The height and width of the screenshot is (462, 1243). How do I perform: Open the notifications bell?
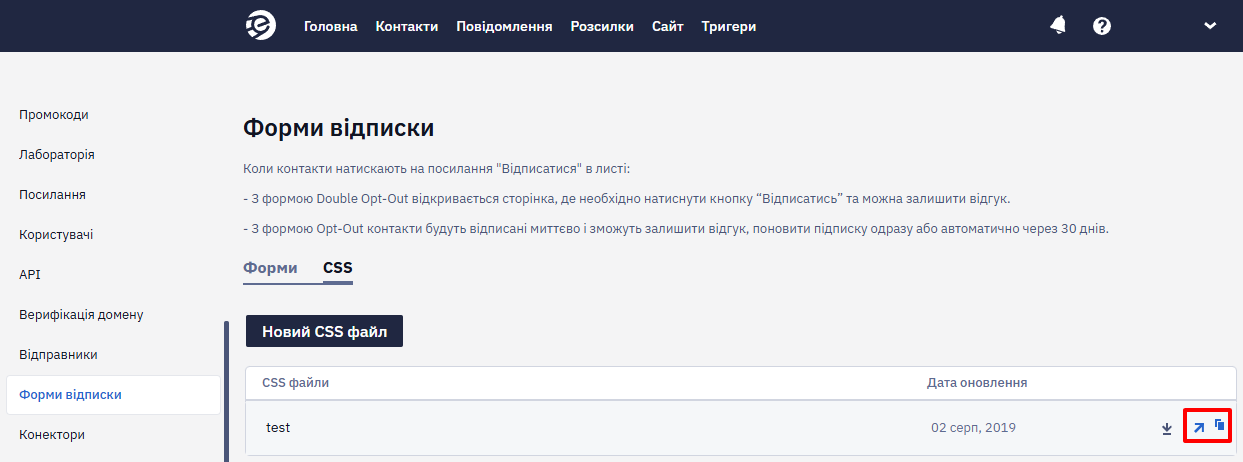click(1058, 26)
